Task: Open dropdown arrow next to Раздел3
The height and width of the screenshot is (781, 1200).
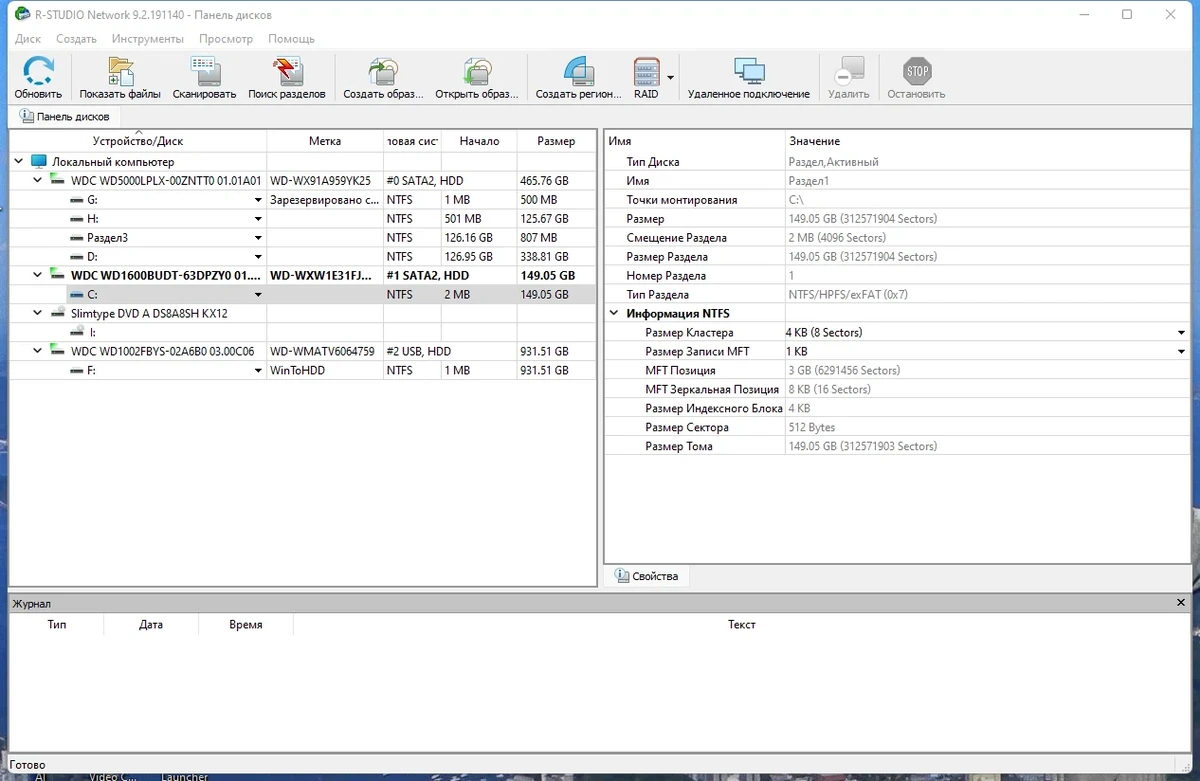Action: 258,238
